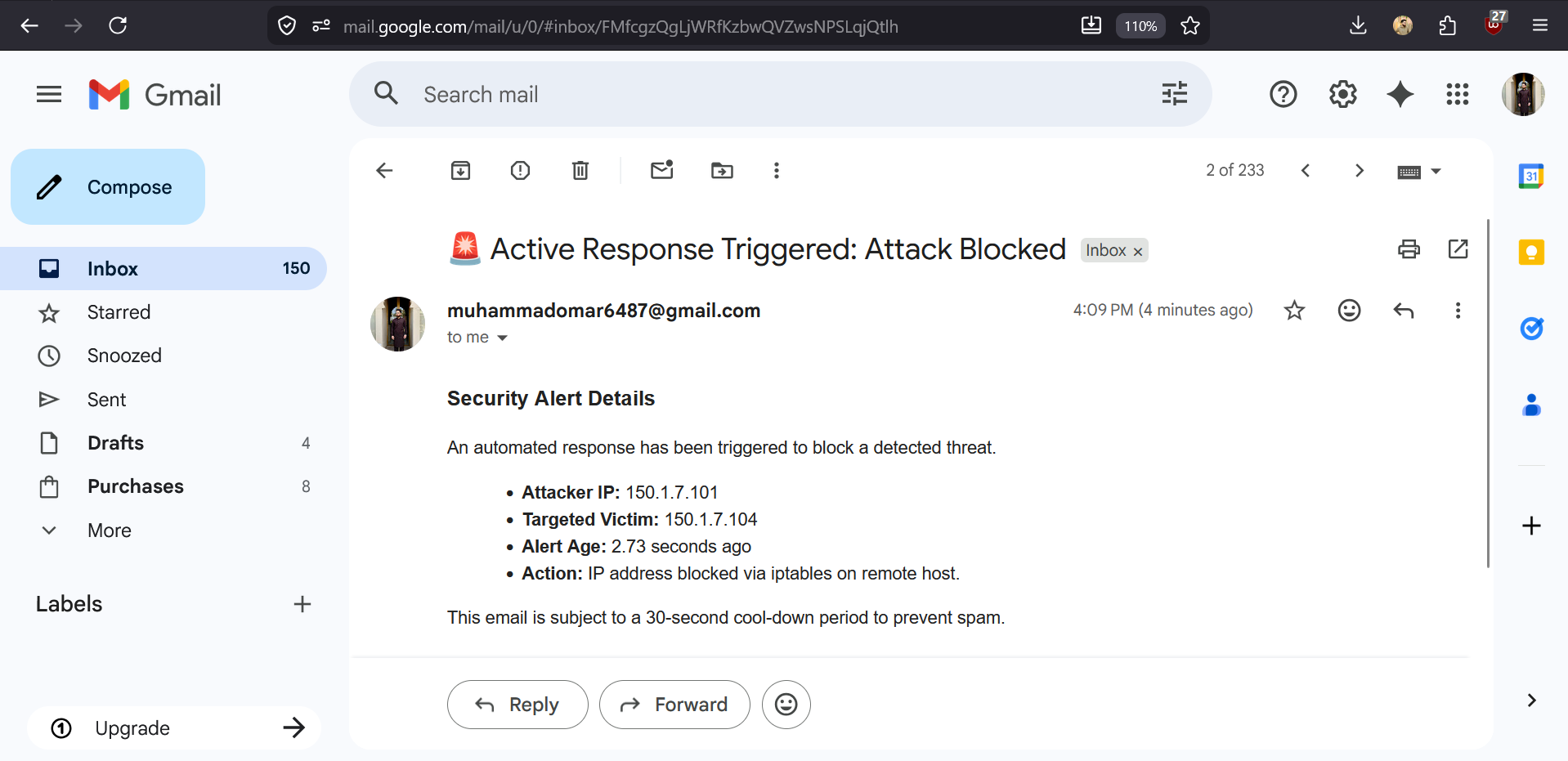Show details dropdown next to 'to me'
Viewport: 1568px width, 761px height.
point(502,338)
